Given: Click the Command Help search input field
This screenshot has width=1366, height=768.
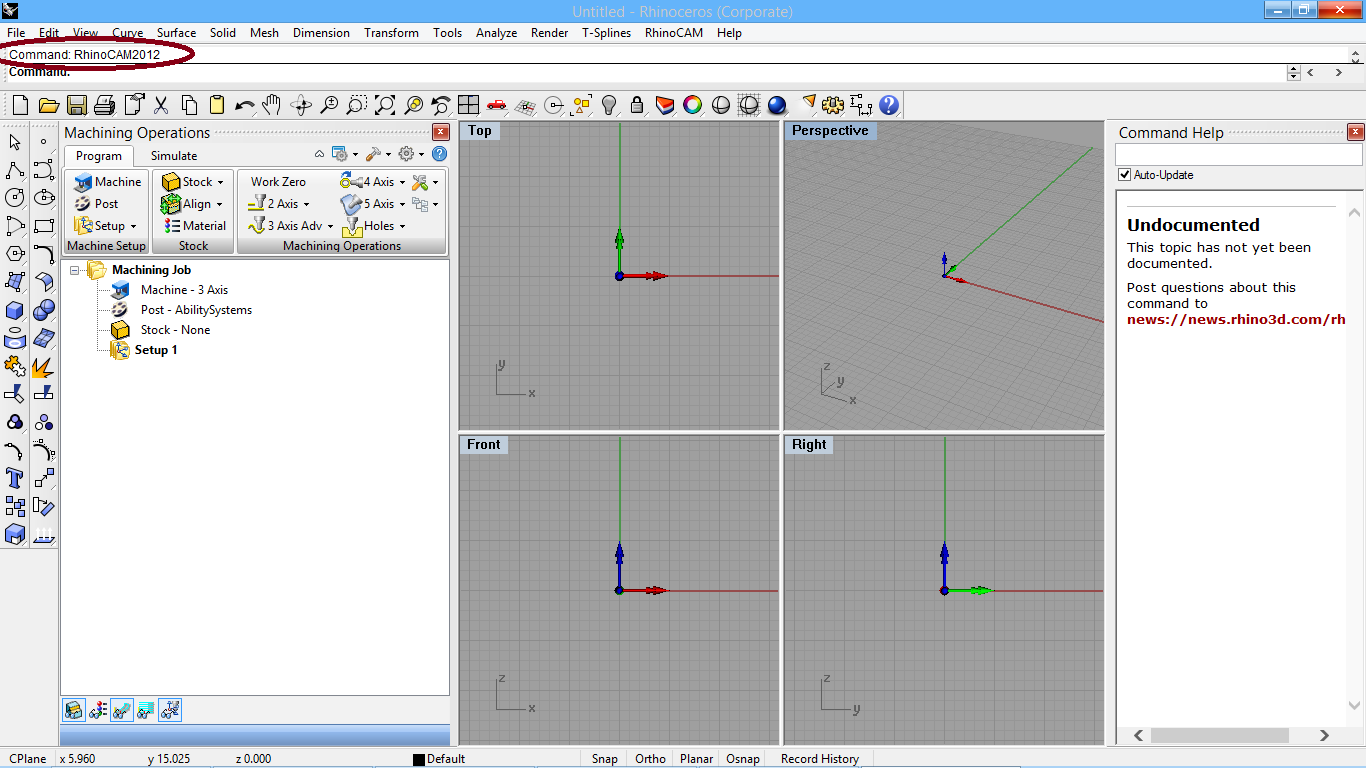Looking at the screenshot, I should (x=1239, y=155).
